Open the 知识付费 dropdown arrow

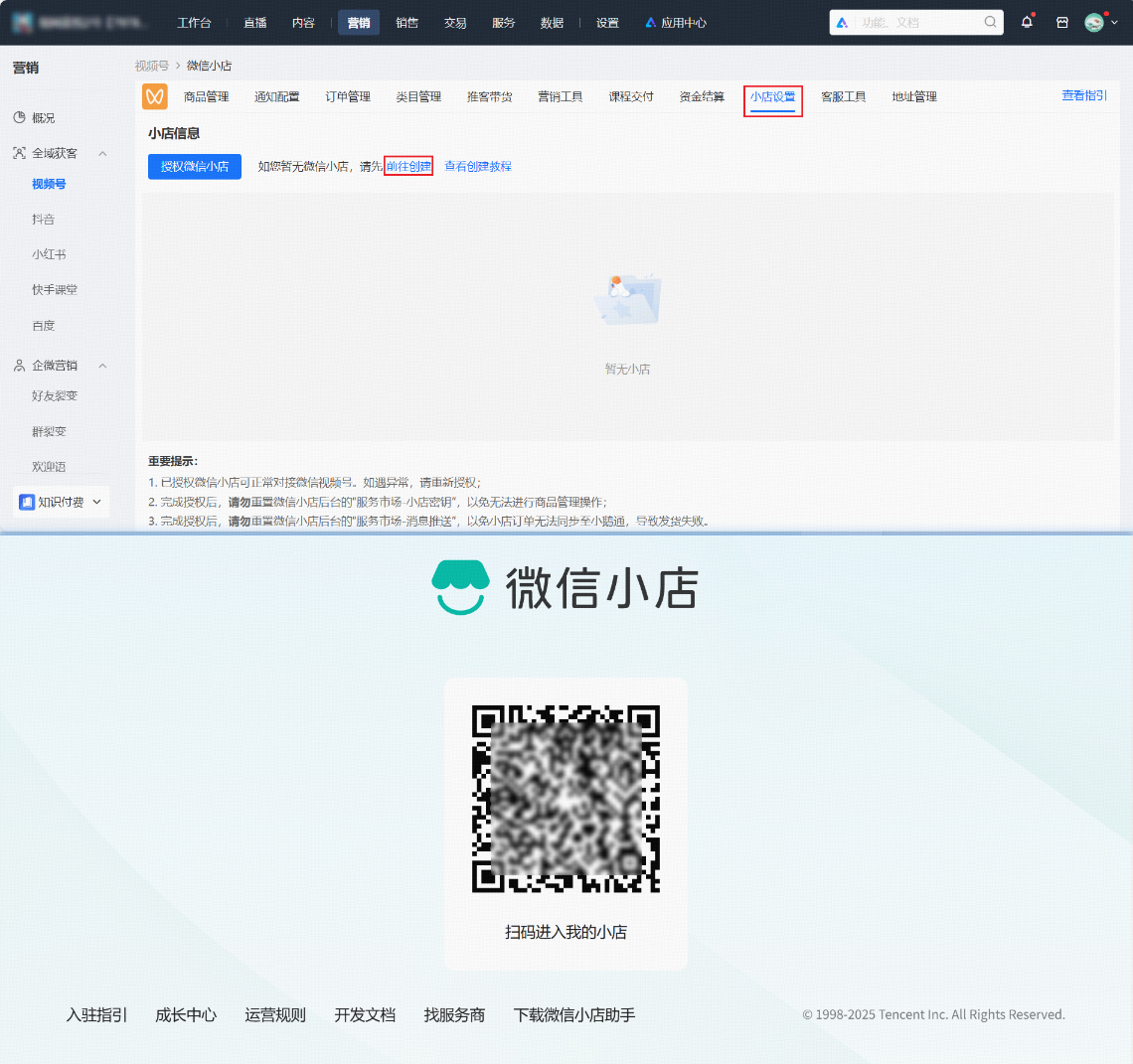96,502
